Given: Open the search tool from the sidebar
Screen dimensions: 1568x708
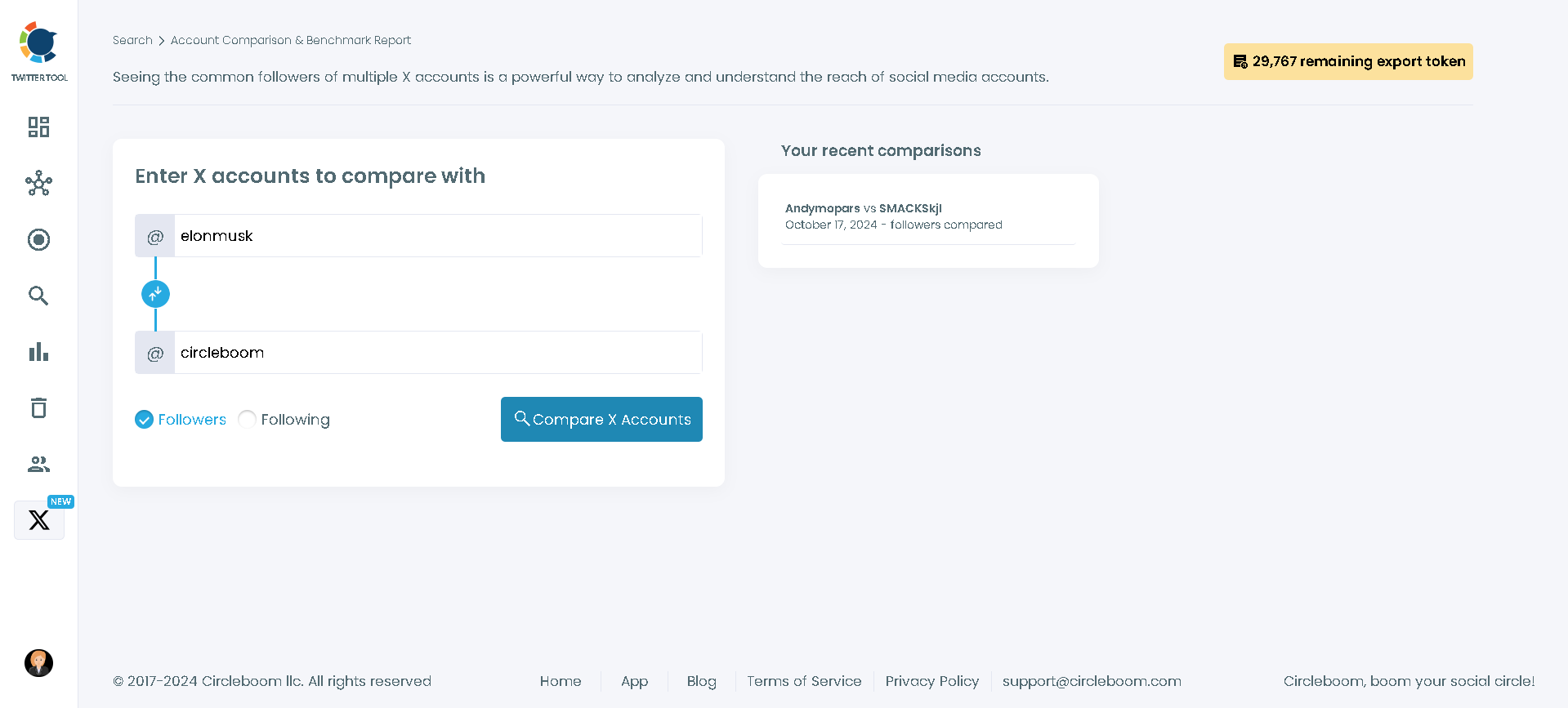Looking at the screenshot, I should tap(38, 296).
